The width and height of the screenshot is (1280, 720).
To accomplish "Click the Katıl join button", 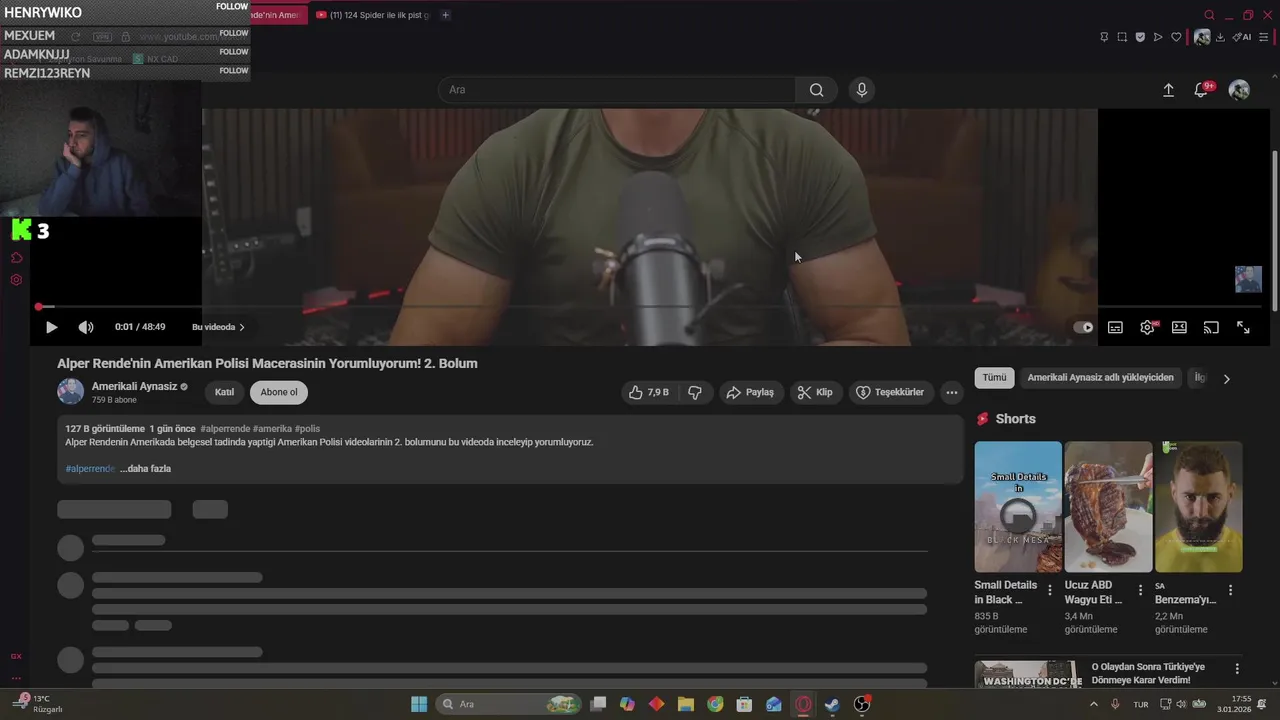I will pos(224,392).
